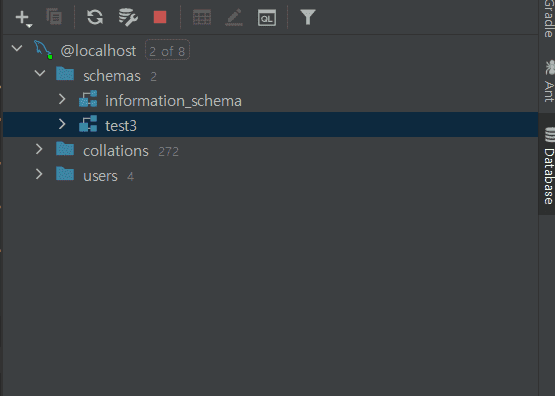The width and height of the screenshot is (555, 396).
Task: Click the Duplicate data source icon
Action: 54,17
